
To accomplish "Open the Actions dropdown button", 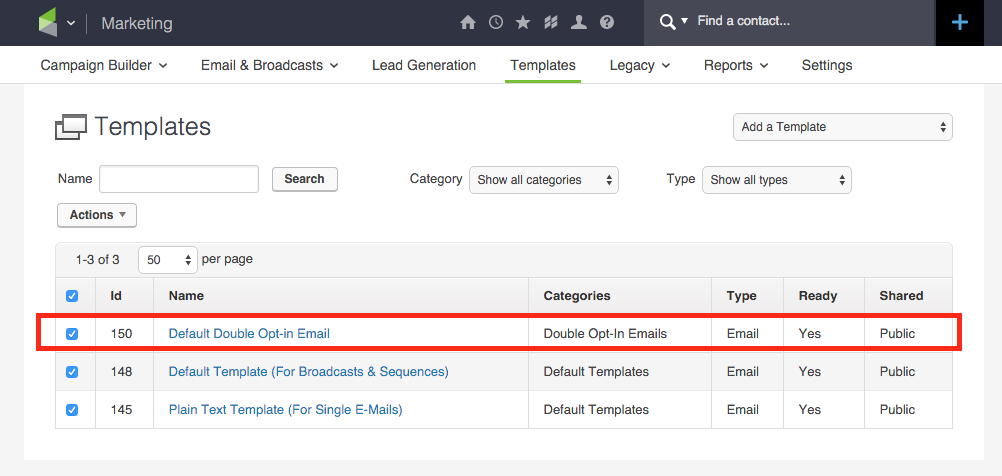I will pyautogui.click(x=97, y=215).
